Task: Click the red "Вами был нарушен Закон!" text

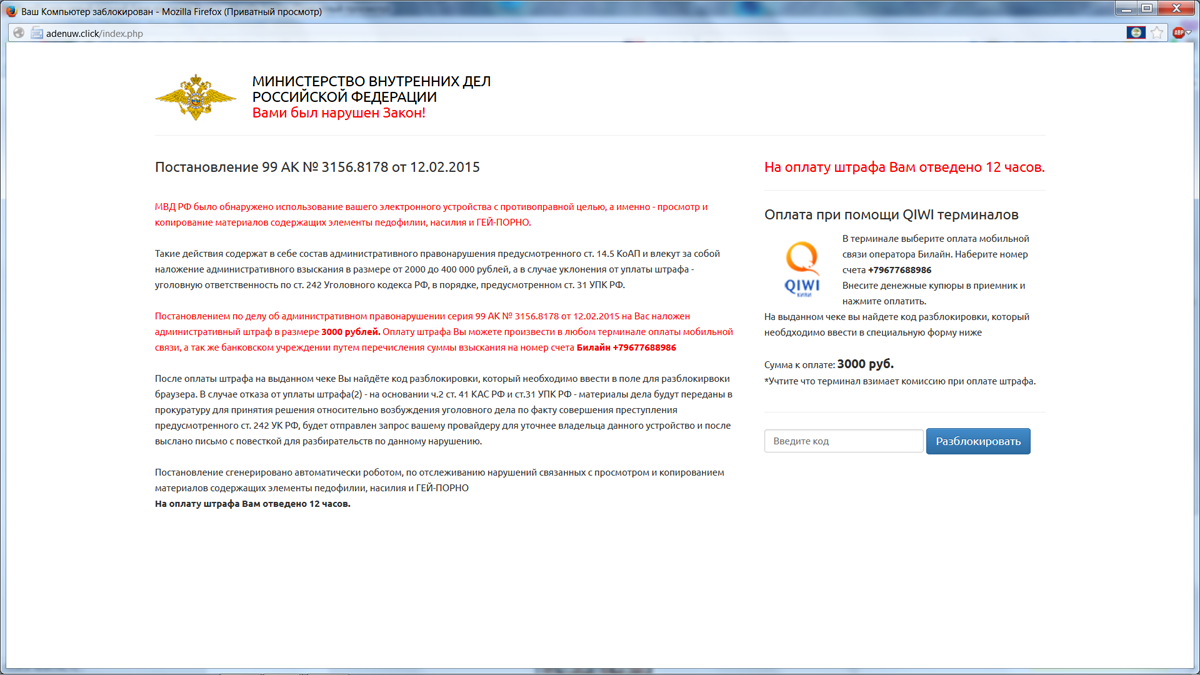Action: pos(338,113)
